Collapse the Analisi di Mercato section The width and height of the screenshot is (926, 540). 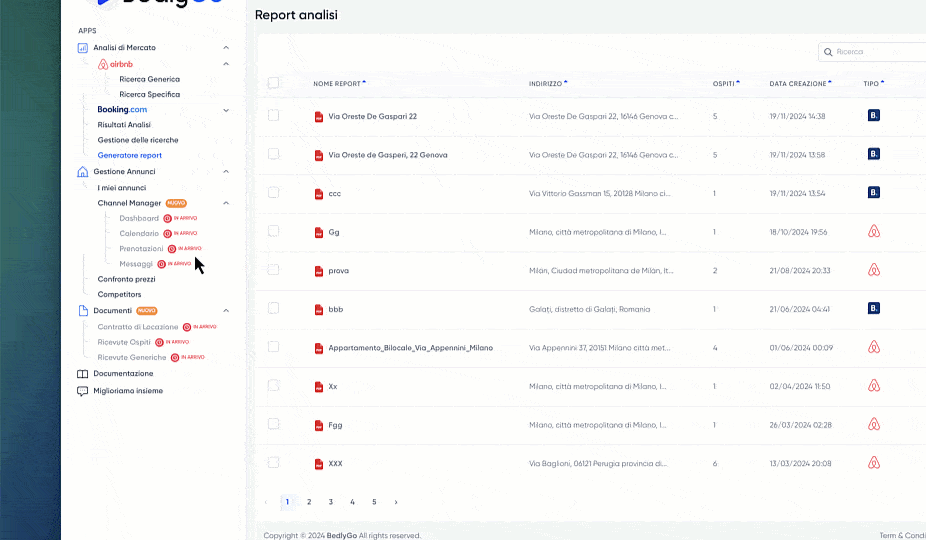pos(226,48)
